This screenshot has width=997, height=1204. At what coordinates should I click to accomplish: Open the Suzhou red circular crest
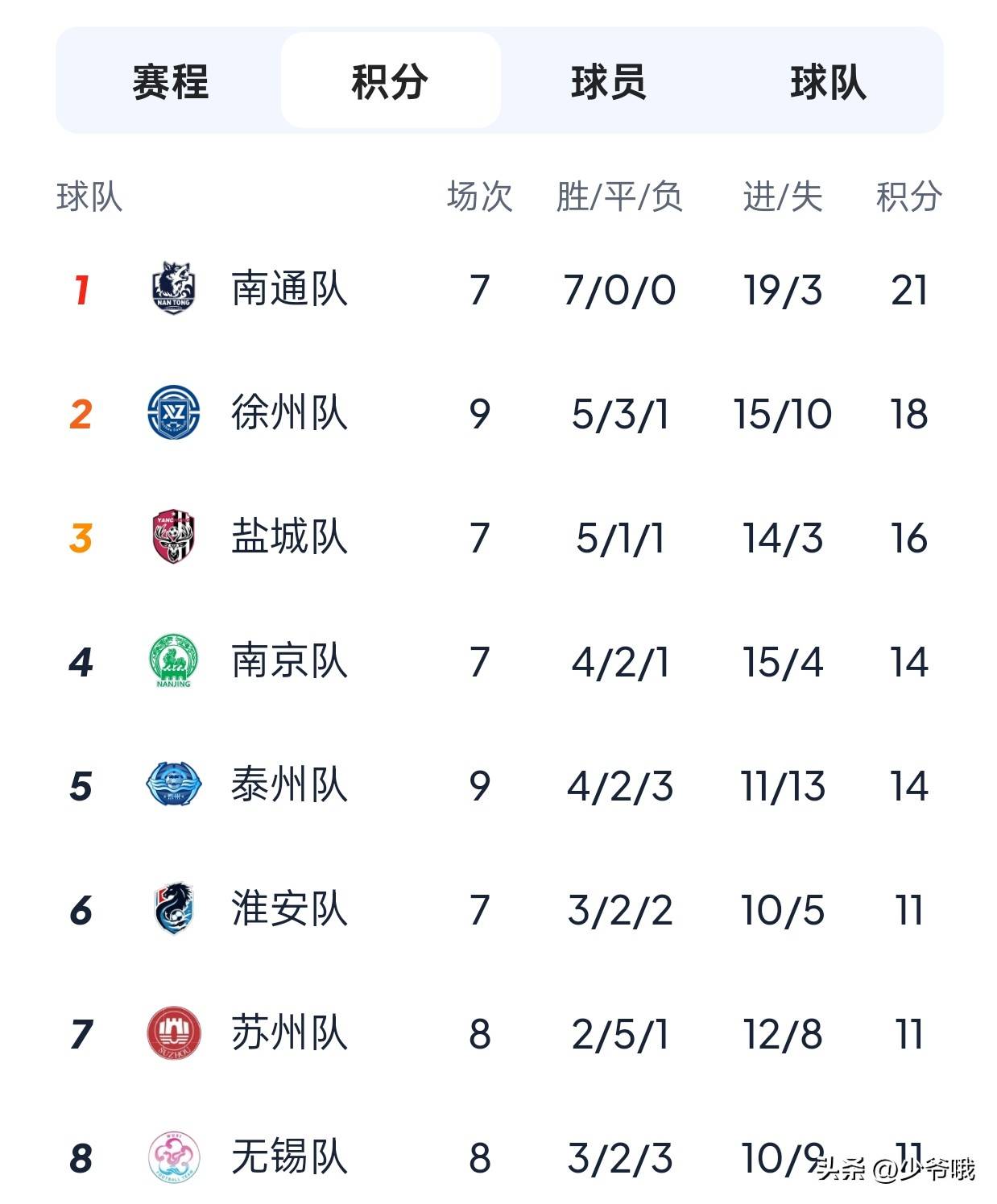point(173,1032)
